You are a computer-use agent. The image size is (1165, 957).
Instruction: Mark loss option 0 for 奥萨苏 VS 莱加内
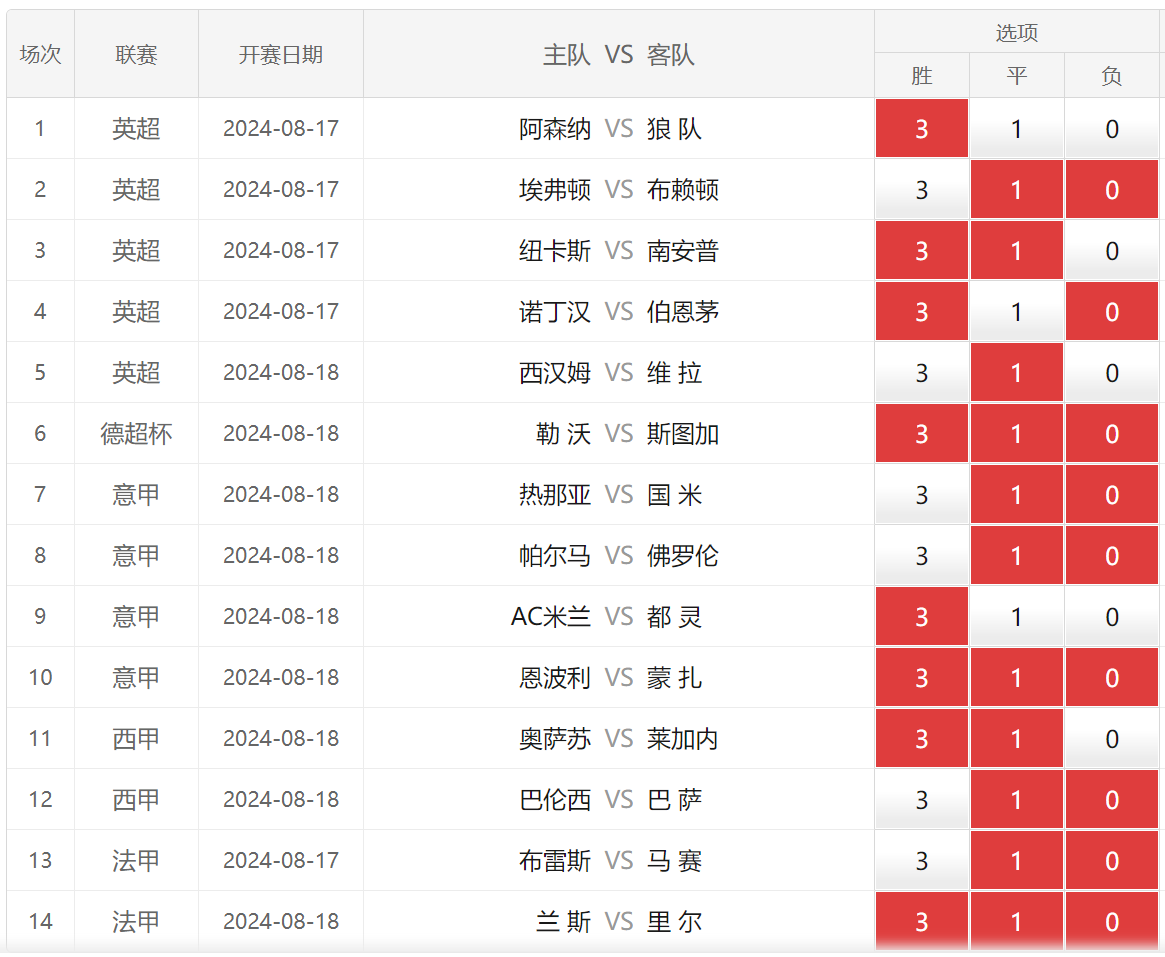point(1112,738)
